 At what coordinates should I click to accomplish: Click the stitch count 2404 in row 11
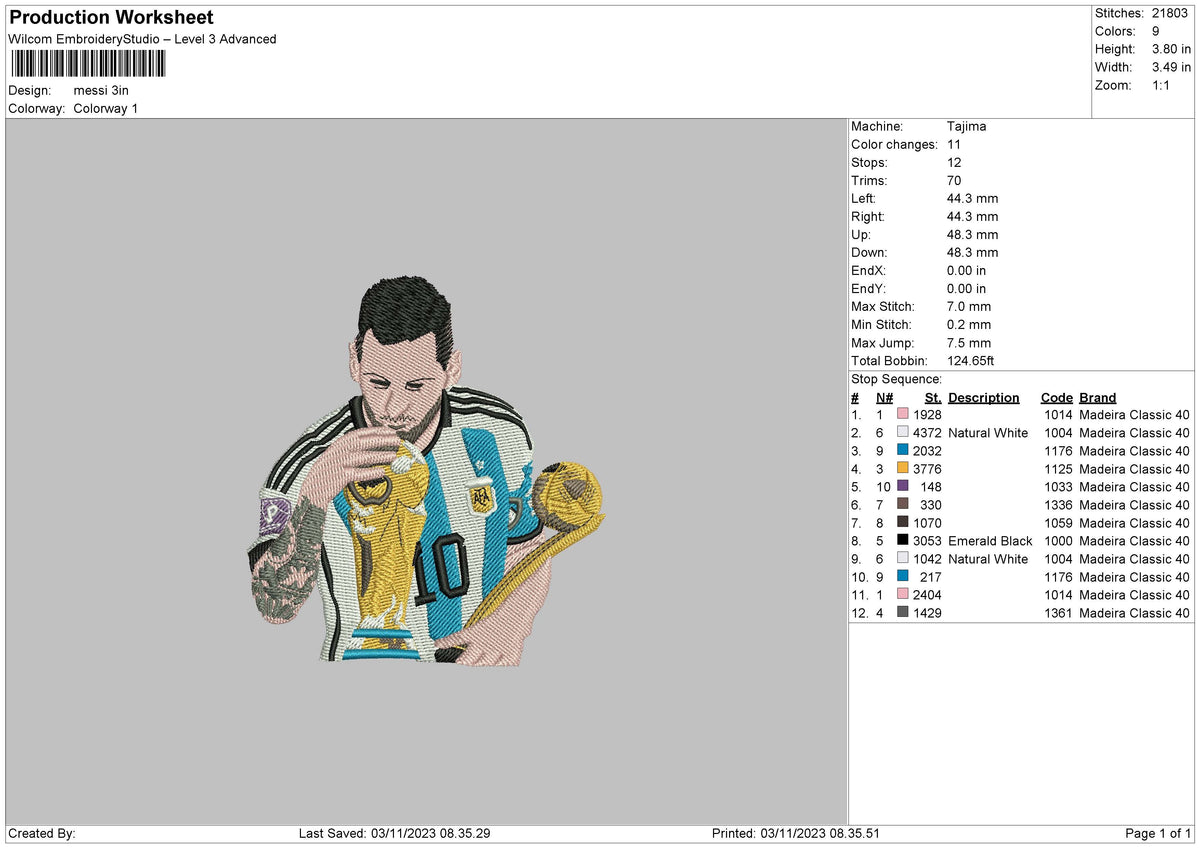pyautogui.click(x=927, y=595)
